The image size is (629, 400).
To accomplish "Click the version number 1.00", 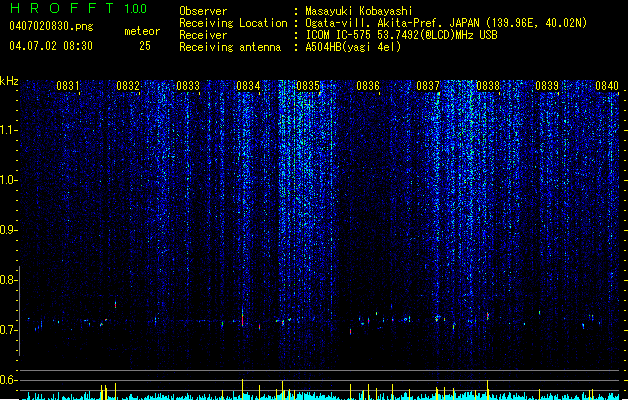I will click(135, 9).
